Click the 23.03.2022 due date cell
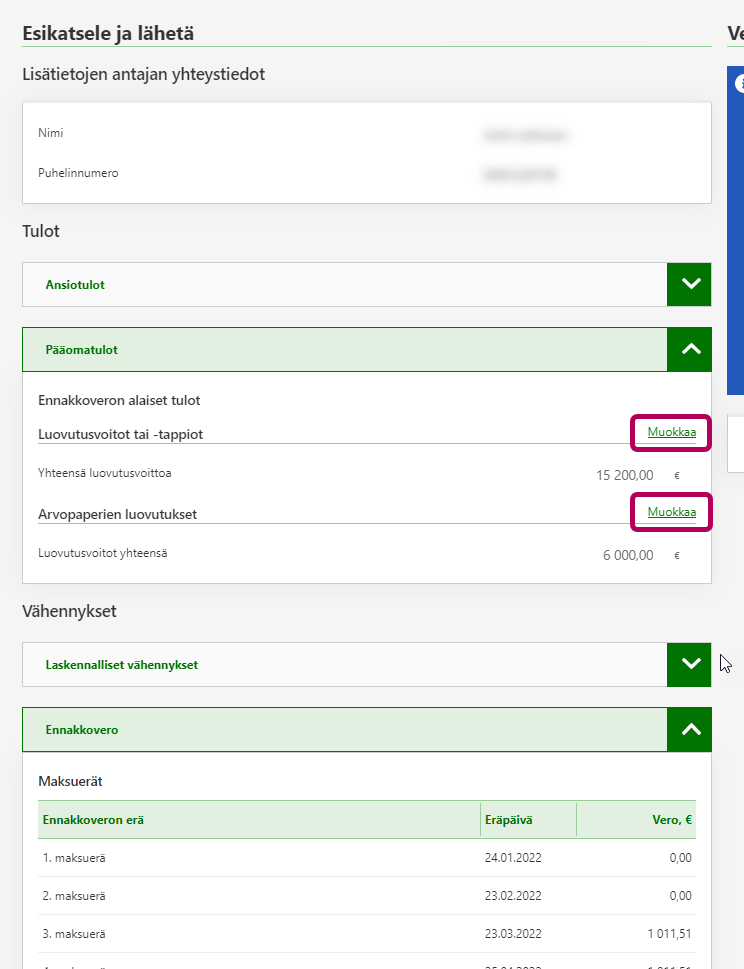 pyautogui.click(x=513, y=934)
